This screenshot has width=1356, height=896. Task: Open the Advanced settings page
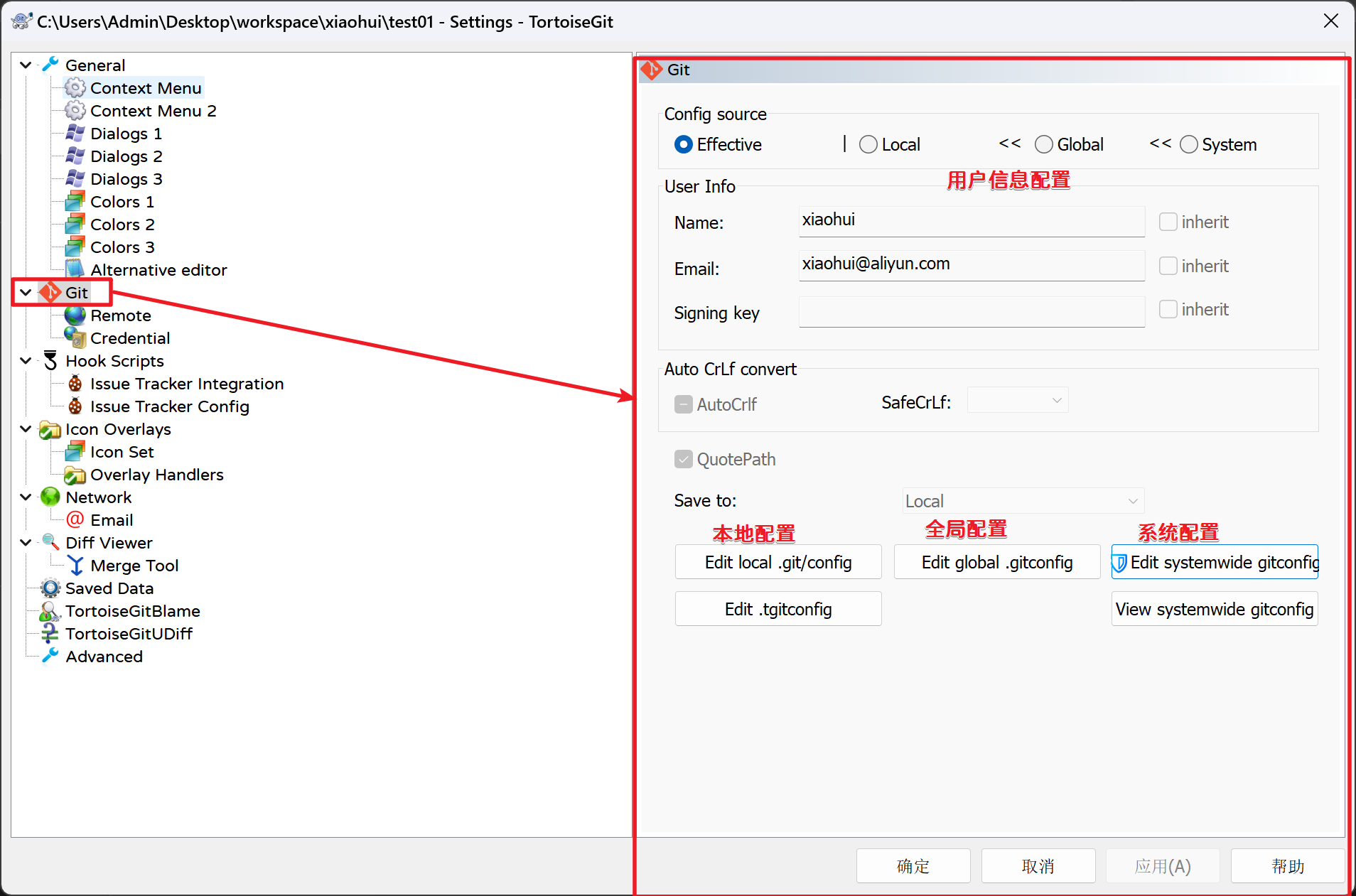click(104, 656)
